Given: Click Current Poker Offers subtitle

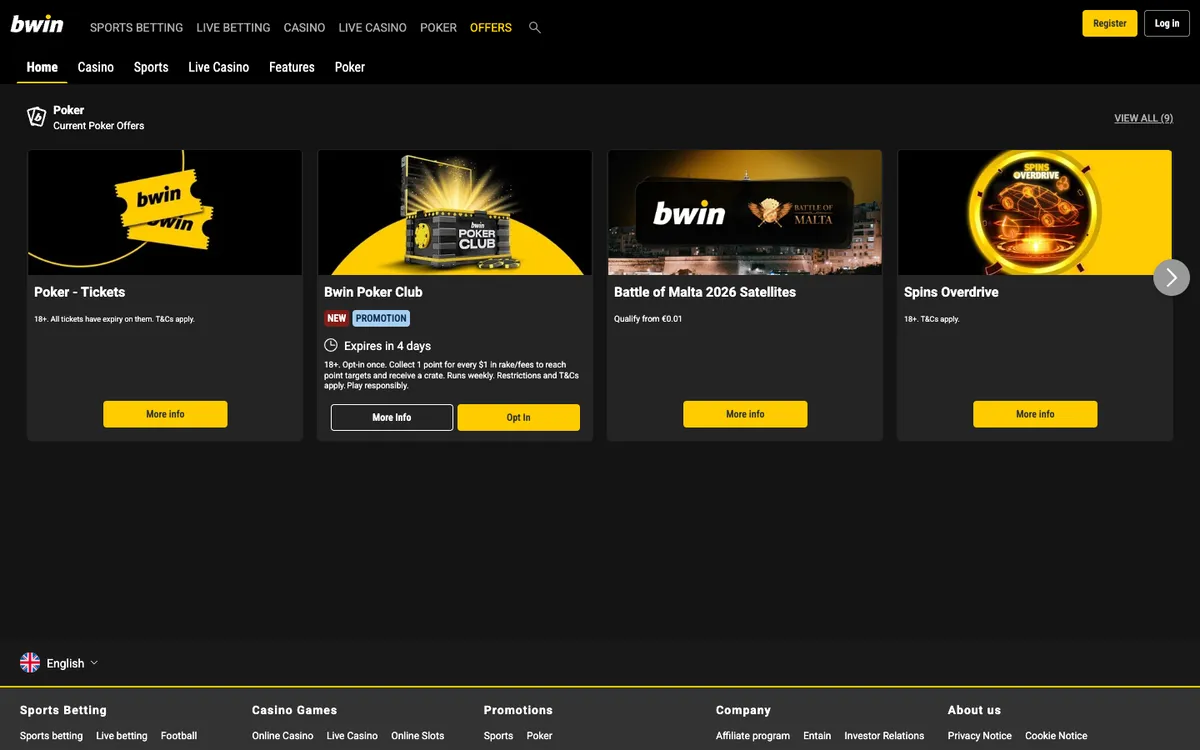Looking at the screenshot, I should (99, 126).
